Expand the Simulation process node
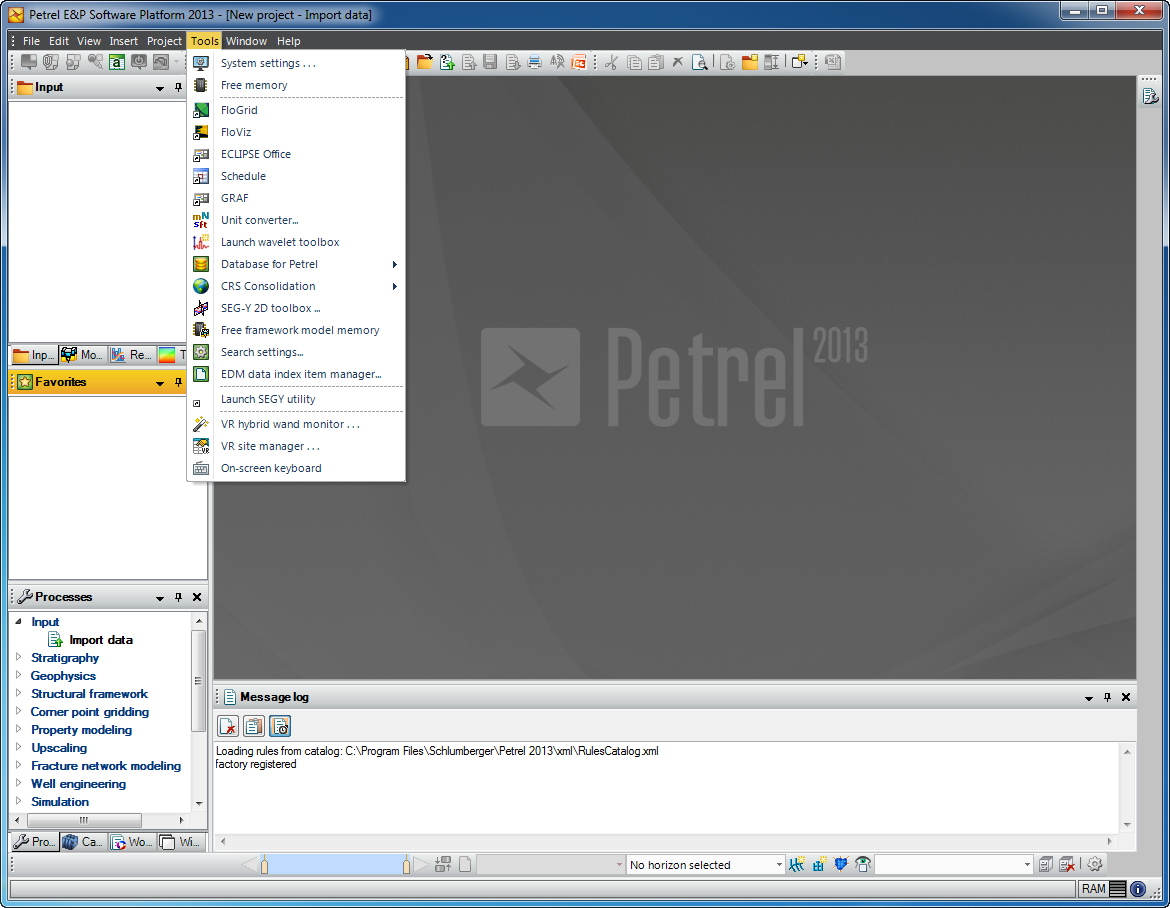 point(19,801)
